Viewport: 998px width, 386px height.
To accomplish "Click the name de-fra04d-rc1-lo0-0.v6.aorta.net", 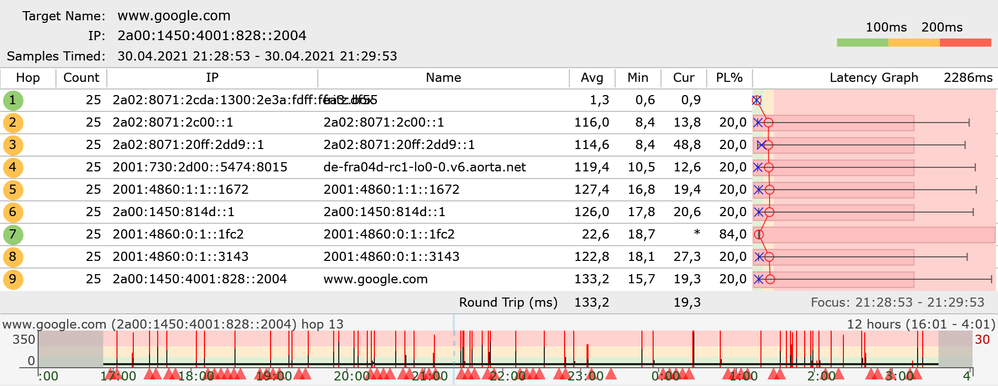I will coord(425,167).
